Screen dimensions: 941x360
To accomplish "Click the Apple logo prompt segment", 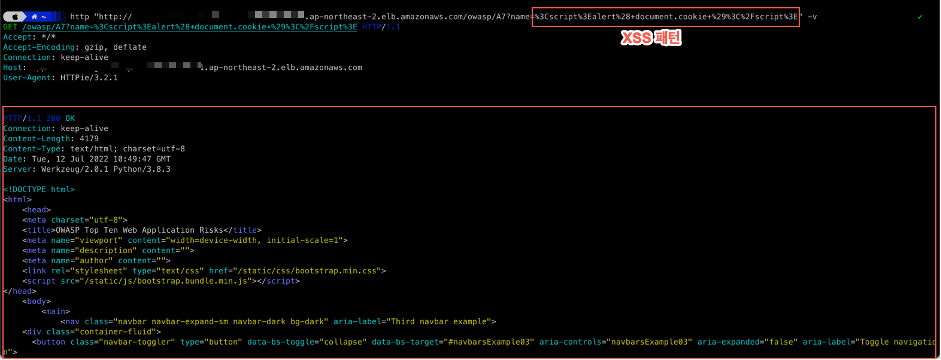I will pos(15,16).
